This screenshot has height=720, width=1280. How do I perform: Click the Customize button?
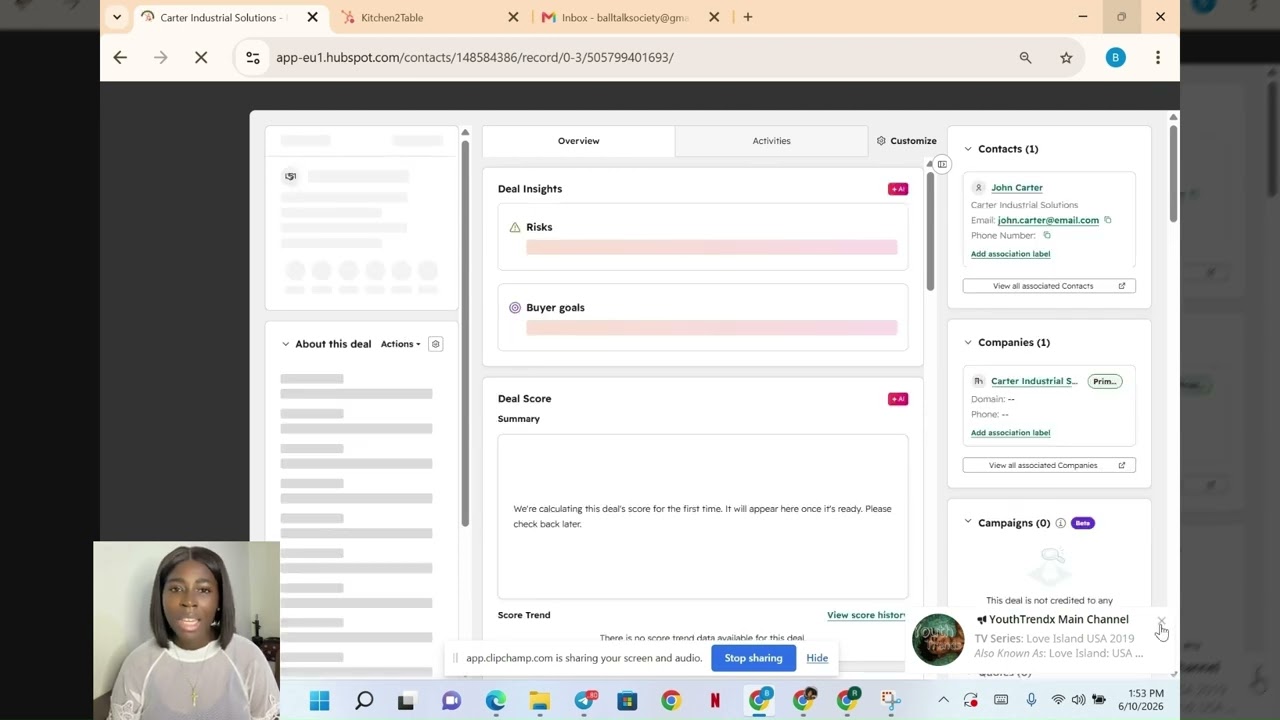coord(907,141)
